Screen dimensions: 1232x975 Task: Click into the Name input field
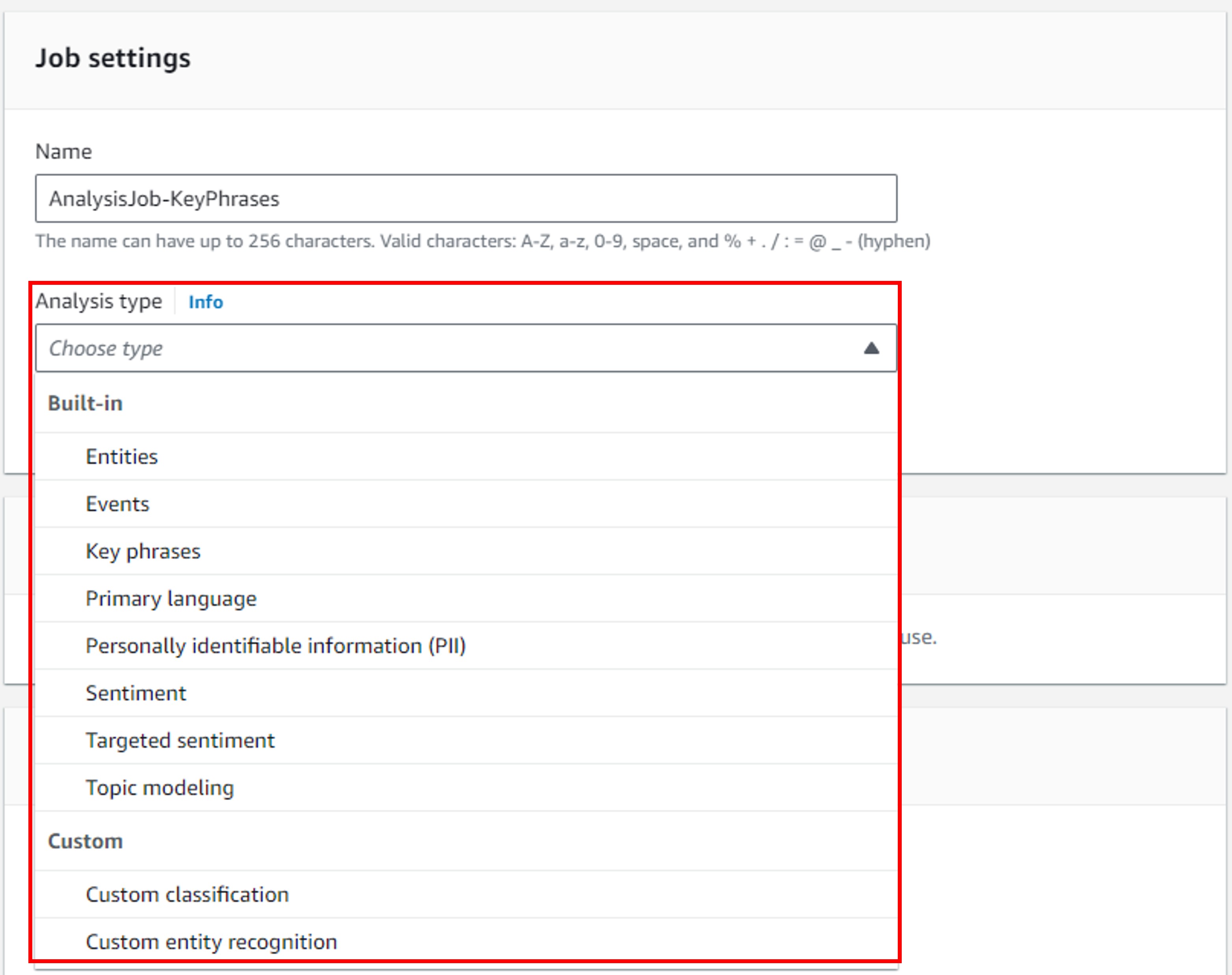tap(465, 199)
